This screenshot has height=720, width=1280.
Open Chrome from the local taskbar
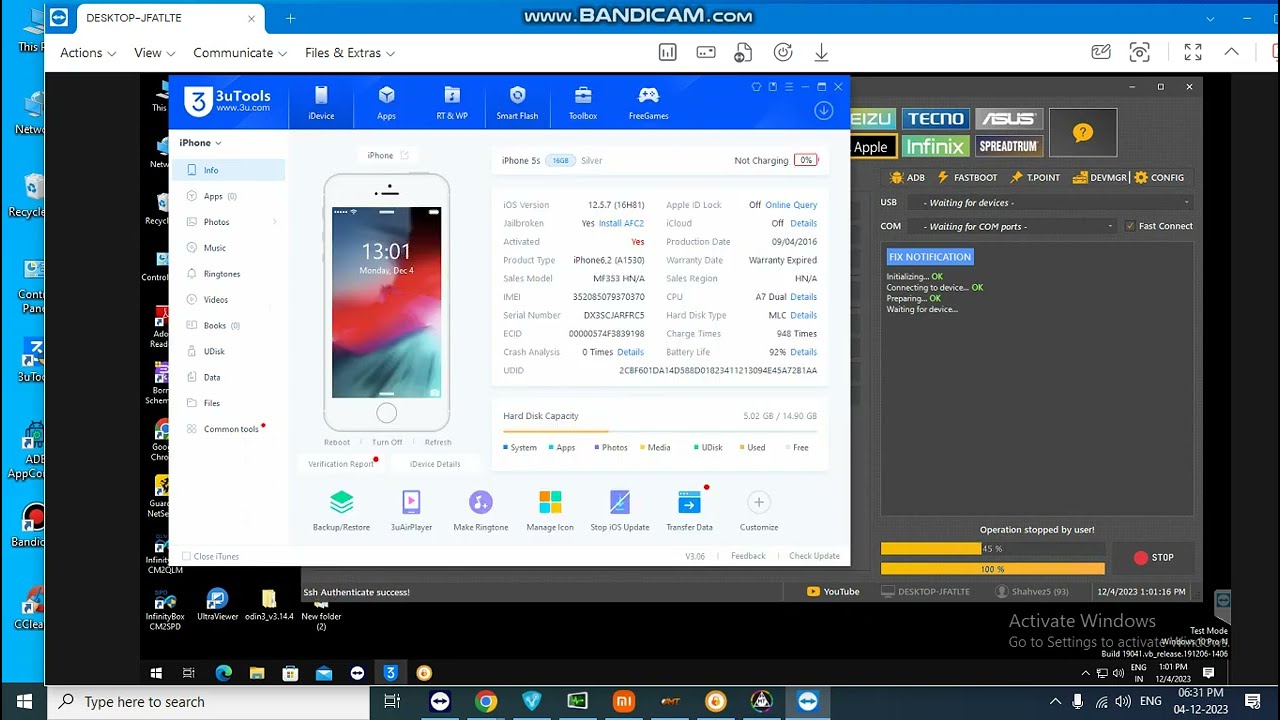point(486,701)
